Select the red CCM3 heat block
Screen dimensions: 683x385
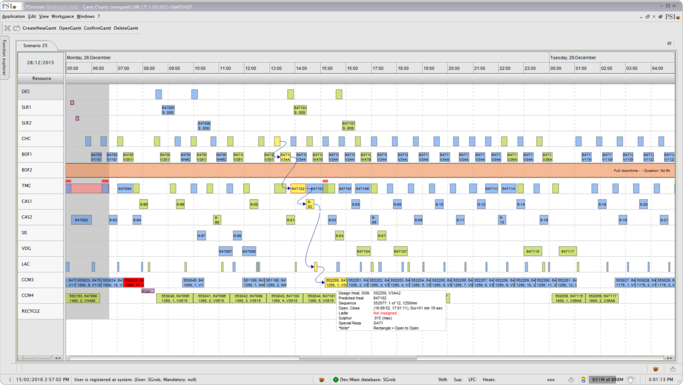point(134,282)
